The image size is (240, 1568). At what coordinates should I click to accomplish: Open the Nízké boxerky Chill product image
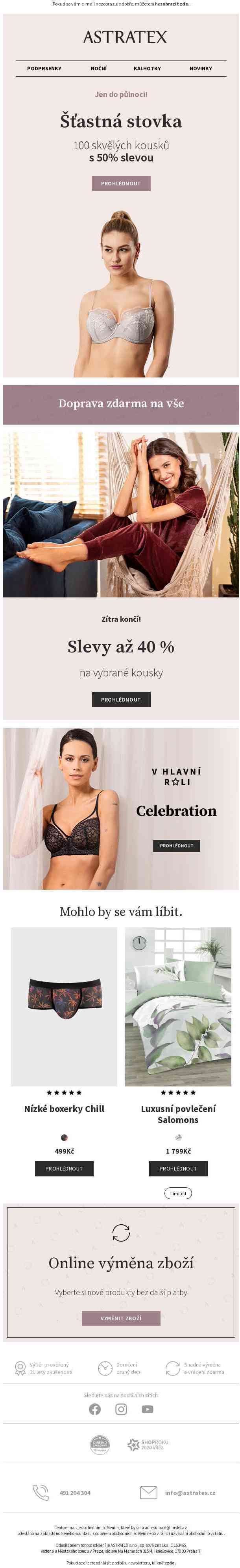[64, 1007]
